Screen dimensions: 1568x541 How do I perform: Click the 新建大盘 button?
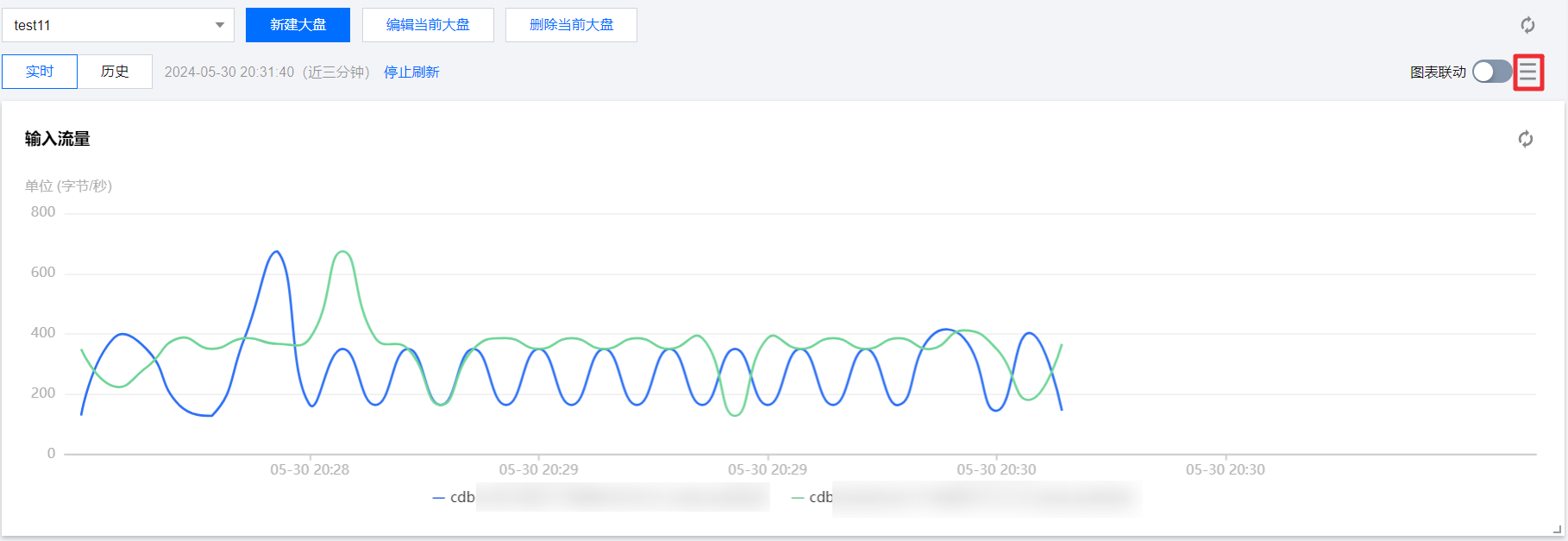click(x=298, y=25)
